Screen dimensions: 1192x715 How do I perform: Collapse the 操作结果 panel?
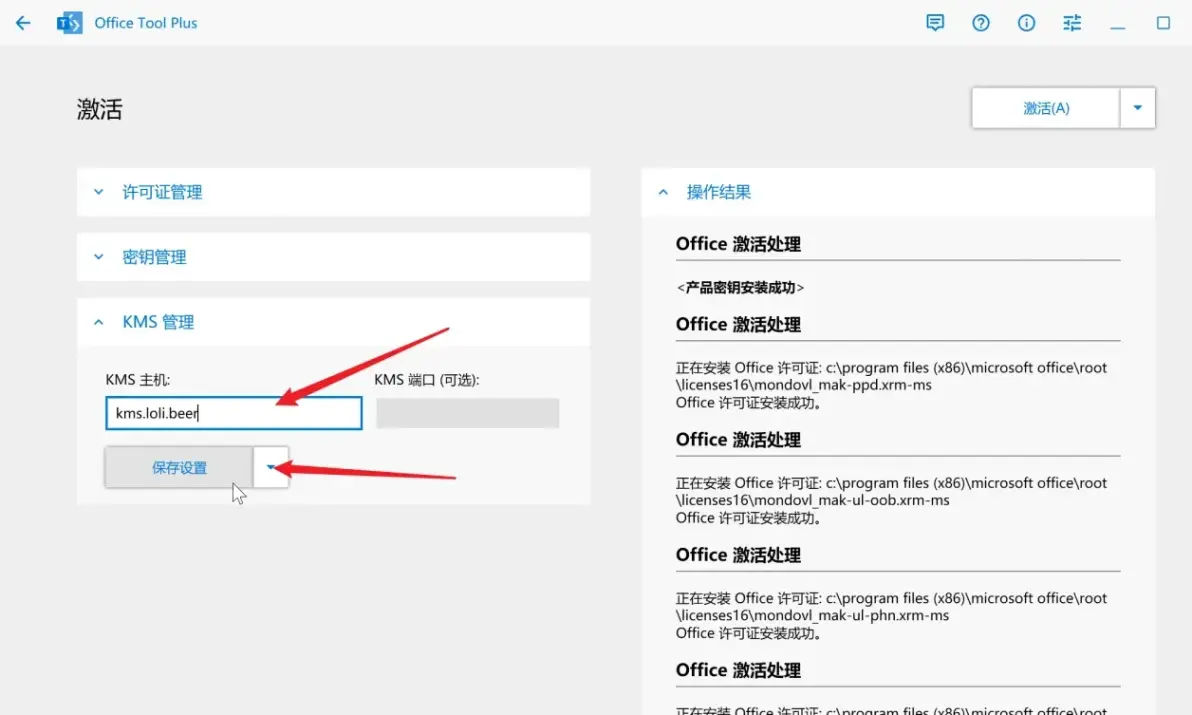898,192
